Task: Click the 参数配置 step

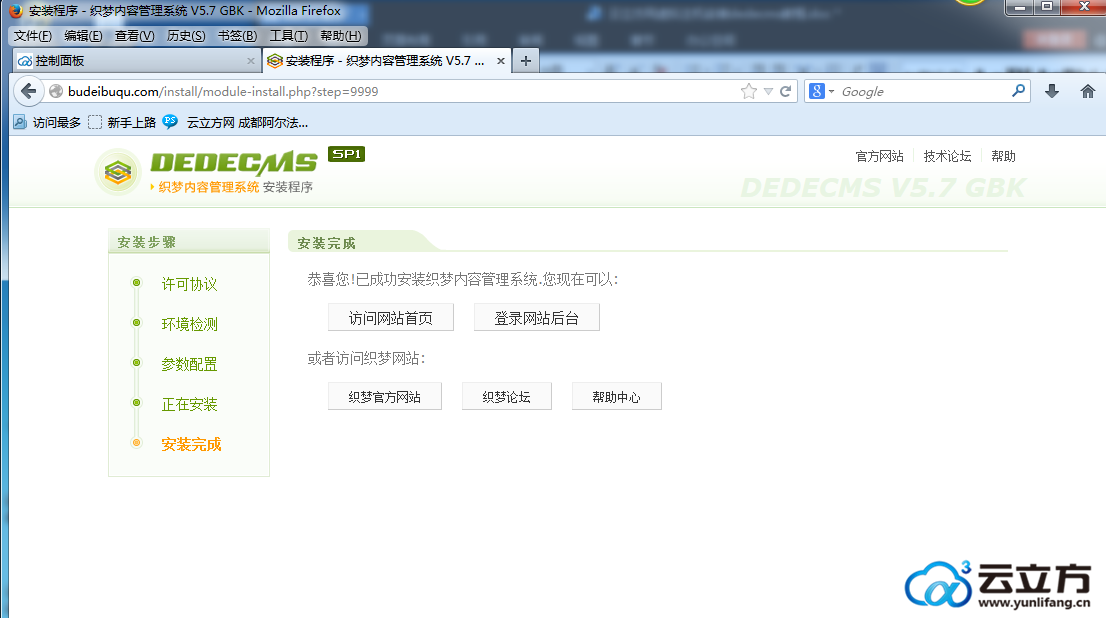Action: [189, 364]
